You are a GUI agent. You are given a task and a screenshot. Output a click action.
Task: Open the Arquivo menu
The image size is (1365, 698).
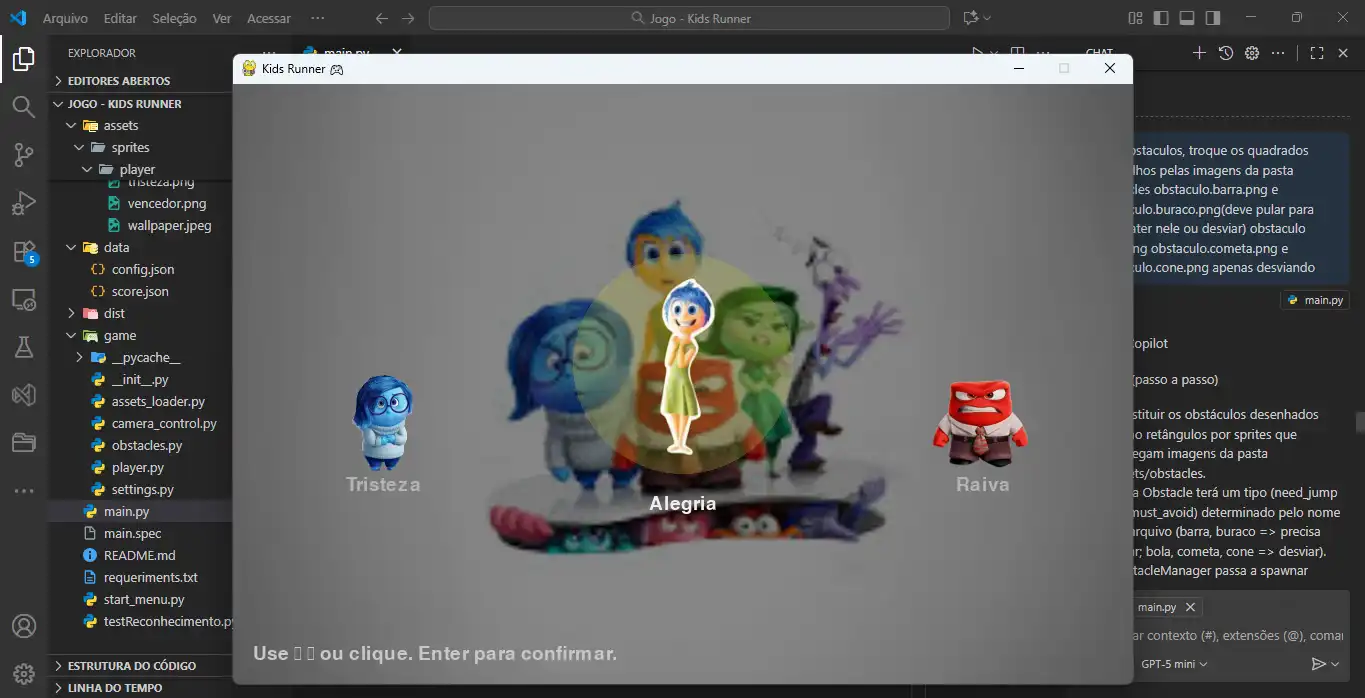pyautogui.click(x=65, y=18)
